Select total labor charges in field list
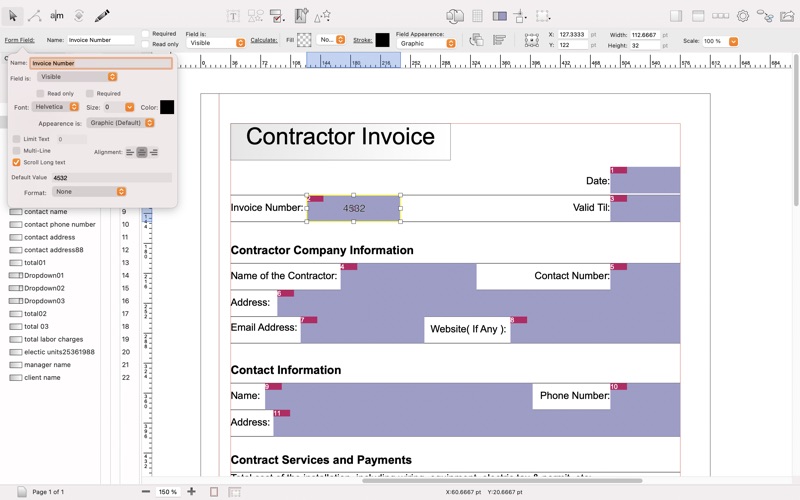This screenshot has height=500, width=800. coord(53,339)
